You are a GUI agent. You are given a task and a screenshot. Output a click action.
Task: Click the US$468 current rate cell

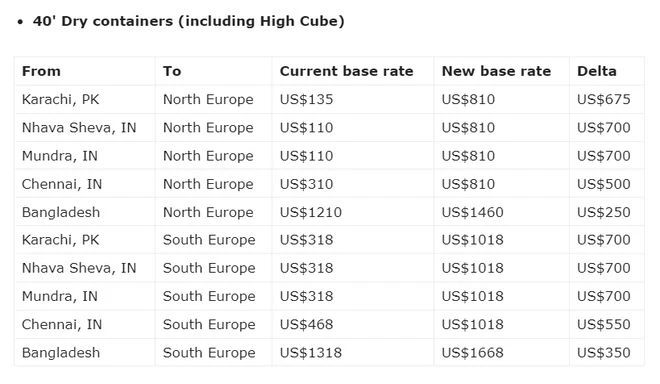(306, 325)
